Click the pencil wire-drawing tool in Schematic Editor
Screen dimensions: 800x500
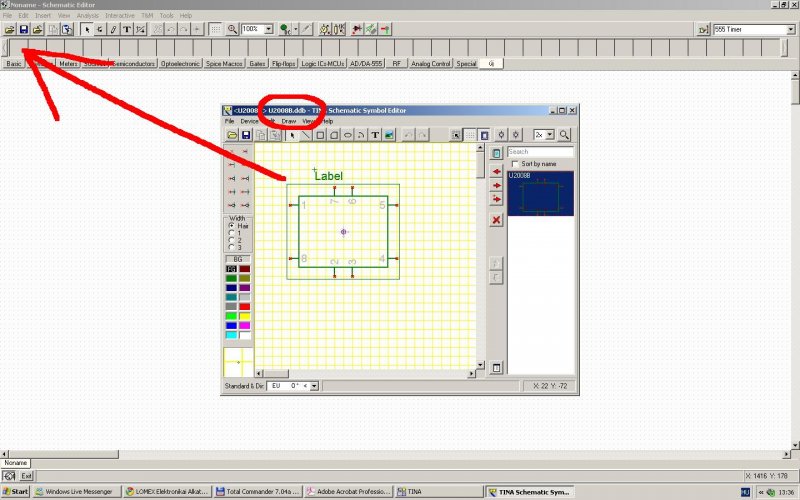[x=114, y=29]
